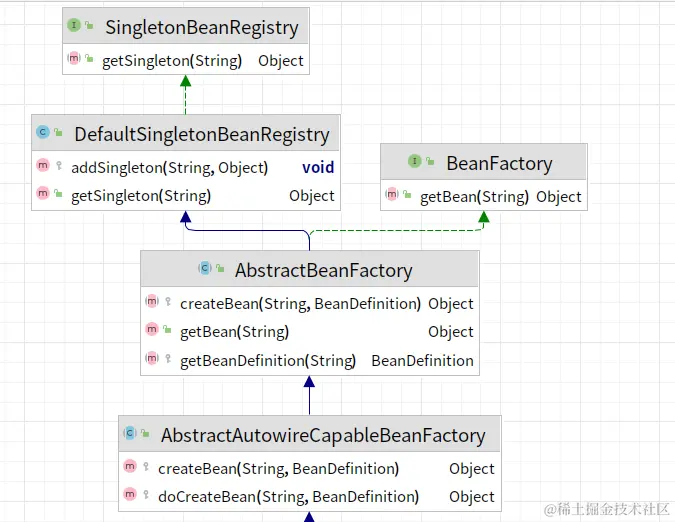Image resolution: width=675 pixels, height=522 pixels.
Task: Click the protected key icon on doCreateBean row
Action: [146, 494]
